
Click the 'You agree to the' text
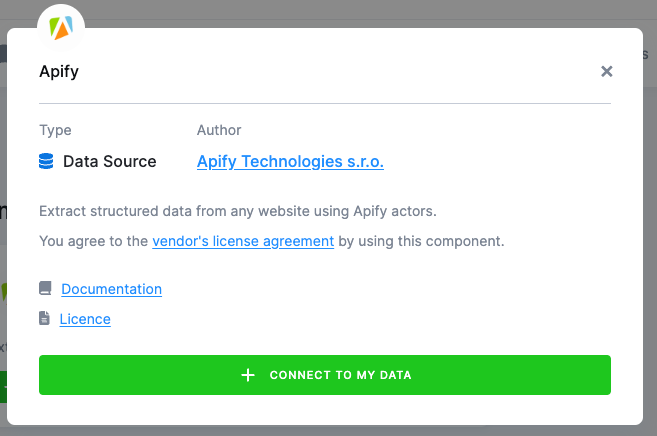pos(93,241)
